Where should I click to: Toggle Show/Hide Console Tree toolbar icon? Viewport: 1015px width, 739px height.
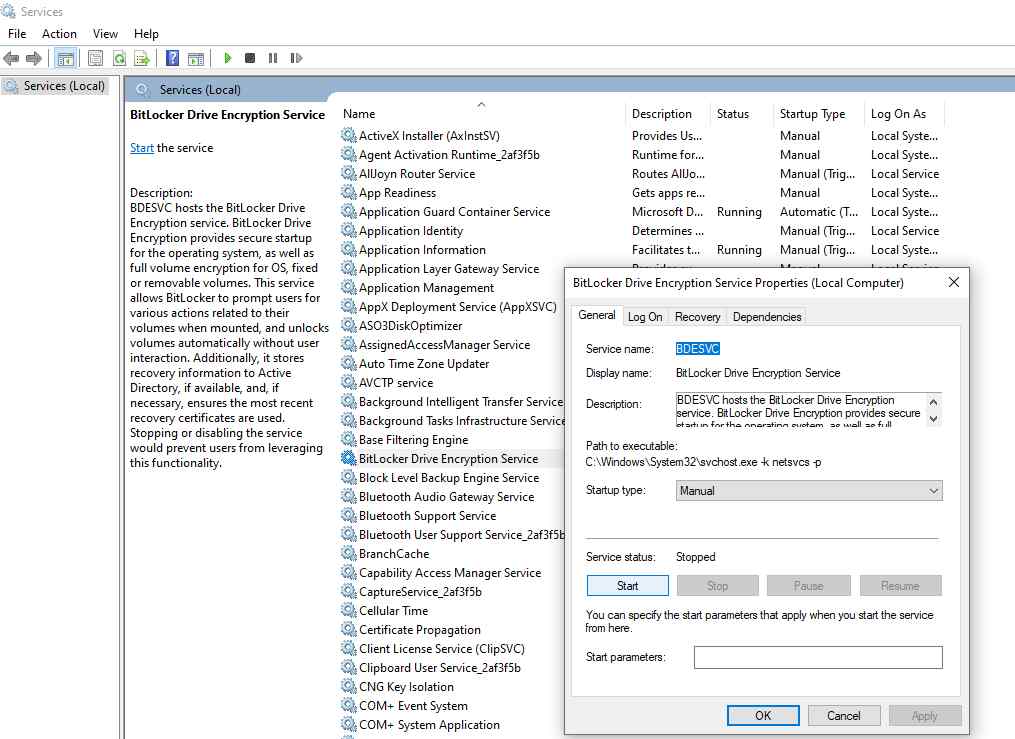(65, 58)
